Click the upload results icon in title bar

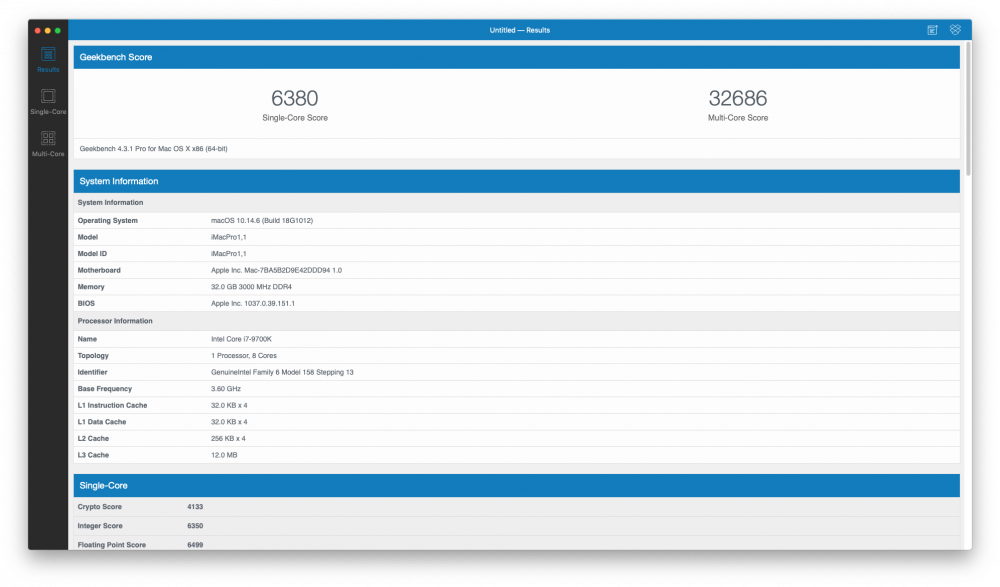coord(932,30)
